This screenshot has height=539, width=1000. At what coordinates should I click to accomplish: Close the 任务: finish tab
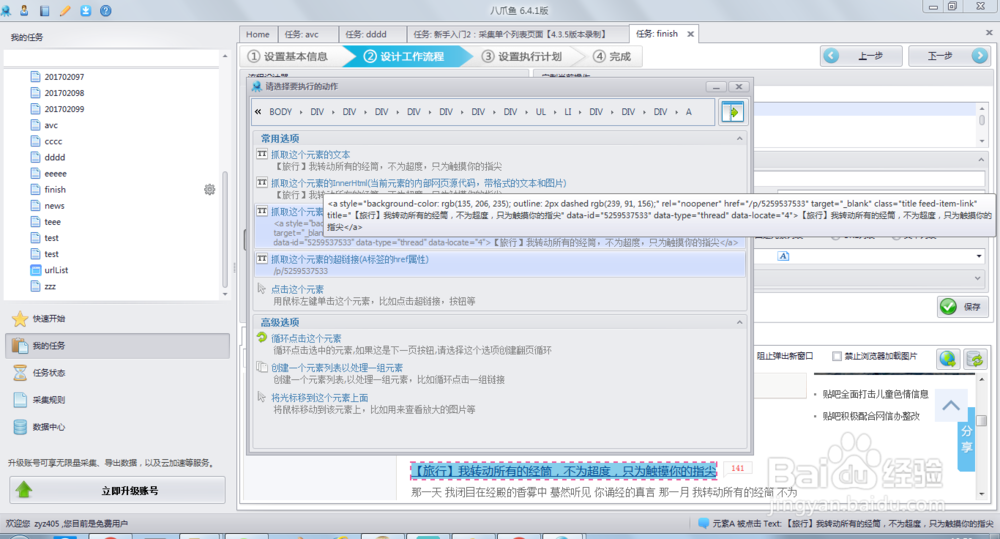690,34
